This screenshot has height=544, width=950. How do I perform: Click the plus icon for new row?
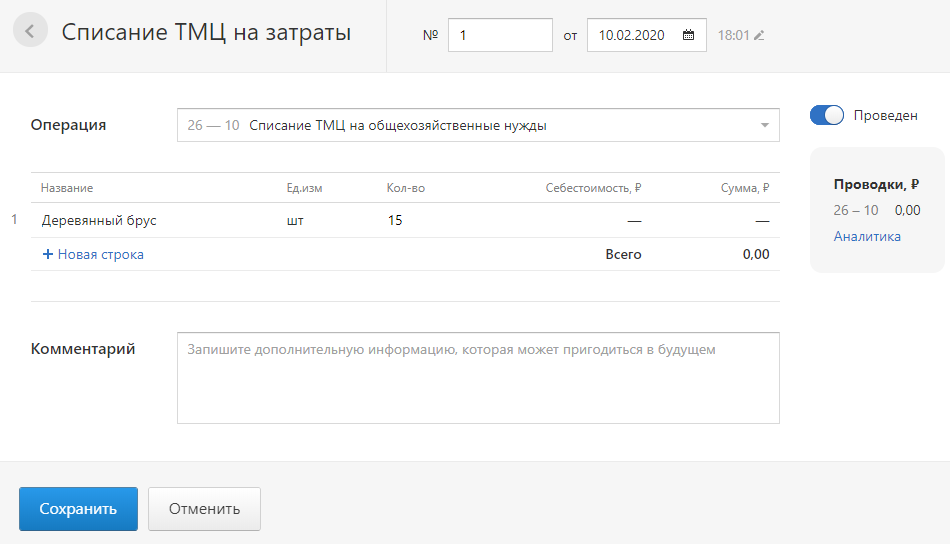(47, 255)
